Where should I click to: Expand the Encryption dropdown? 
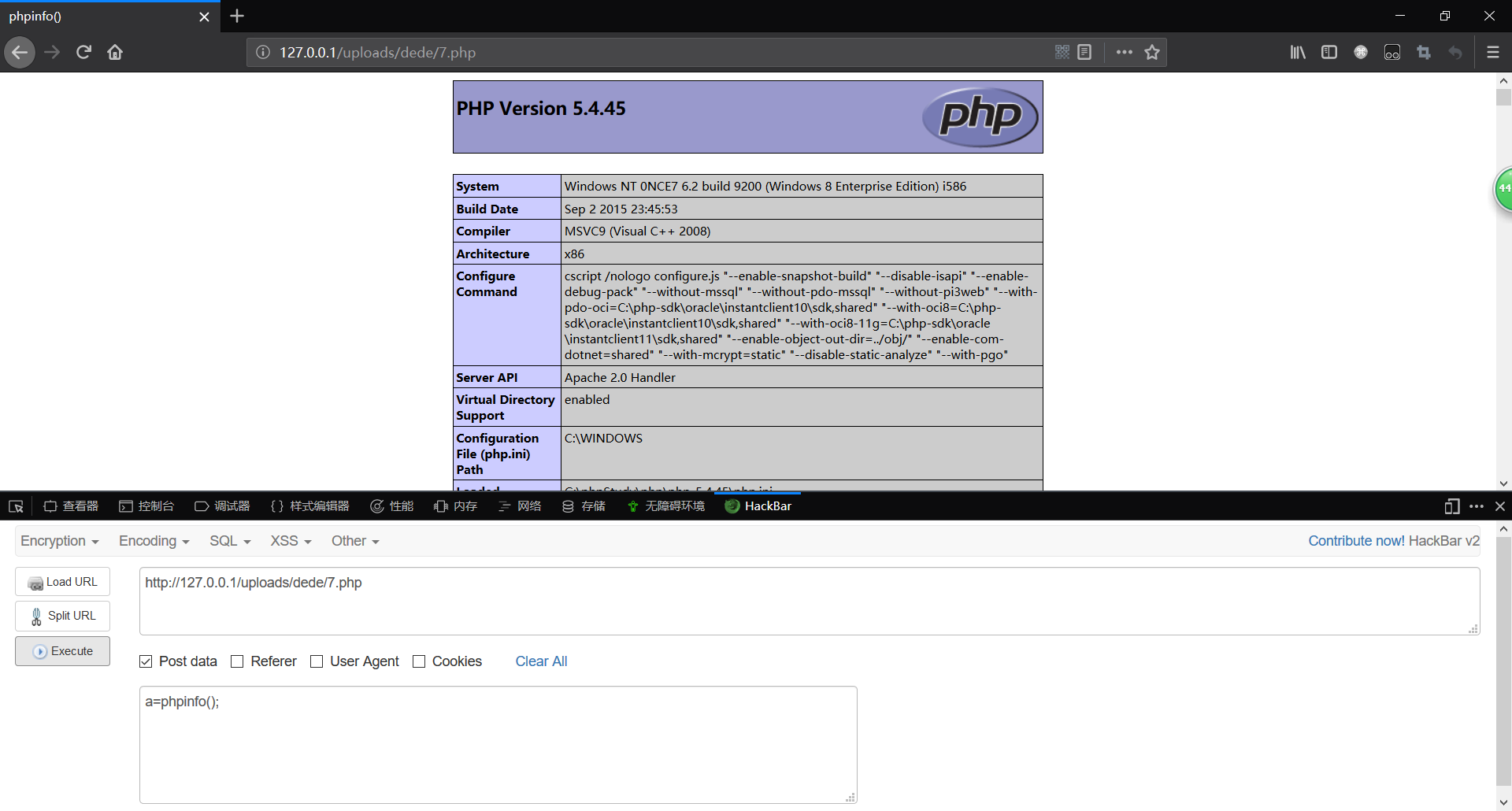pyautogui.click(x=60, y=541)
